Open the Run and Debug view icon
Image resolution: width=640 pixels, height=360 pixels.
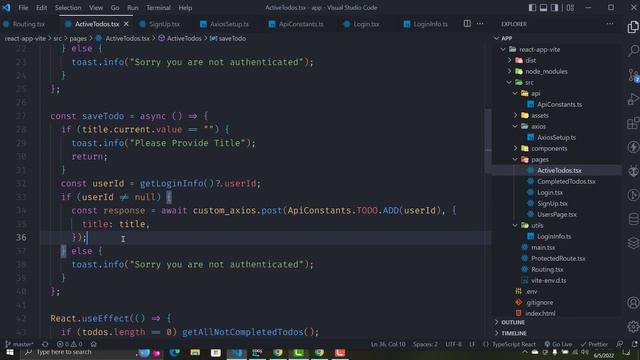633,99
